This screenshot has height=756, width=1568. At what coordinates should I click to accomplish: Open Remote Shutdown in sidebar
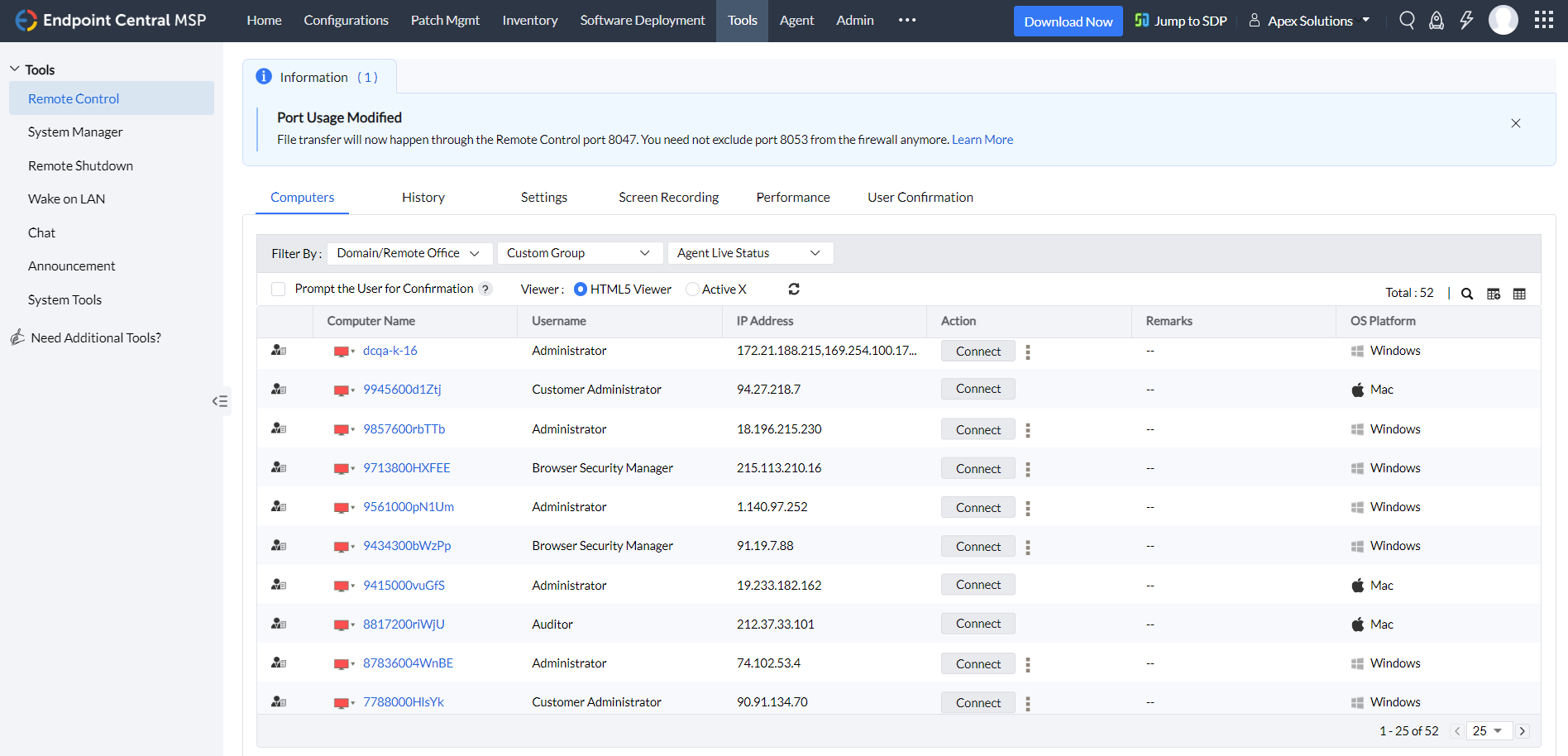coord(80,165)
